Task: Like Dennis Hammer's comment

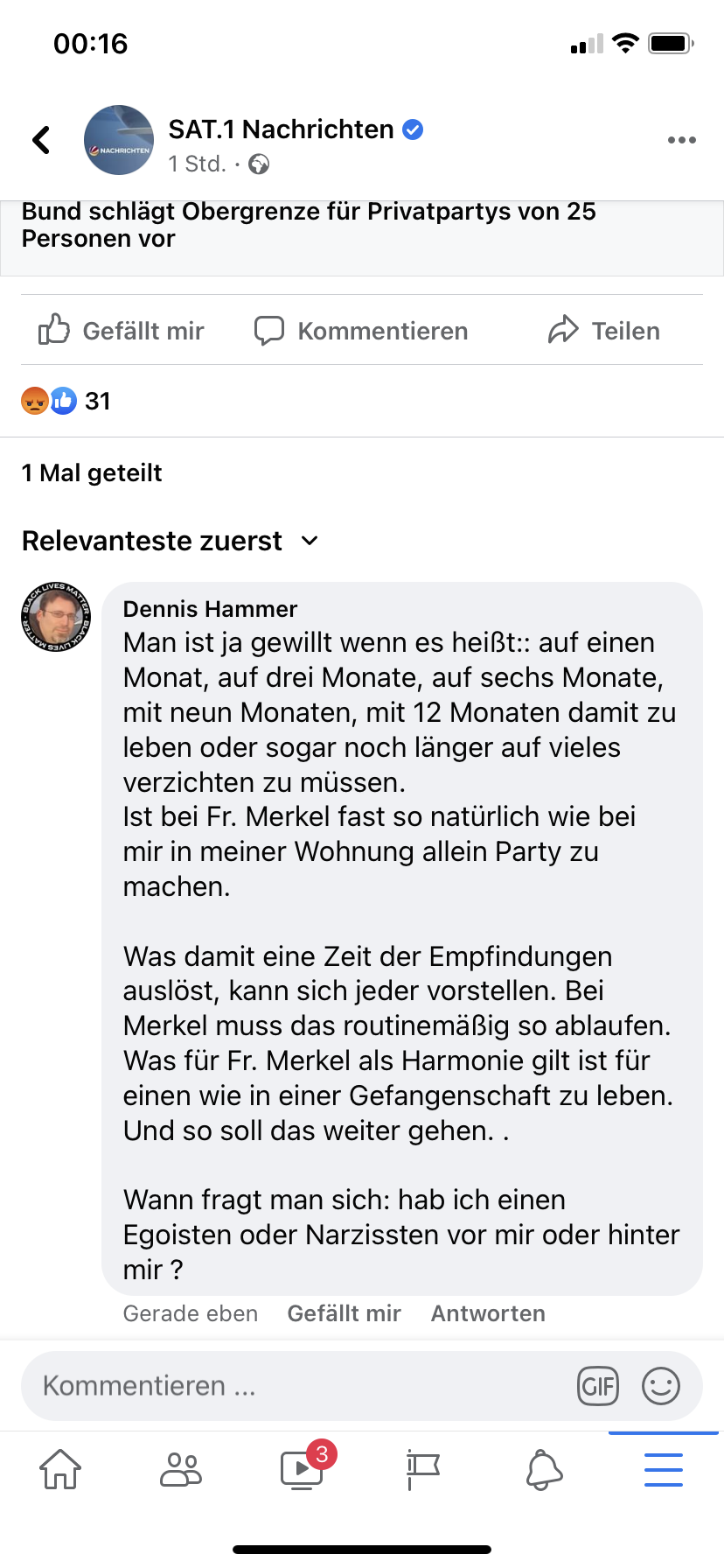Action: pos(344,1313)
